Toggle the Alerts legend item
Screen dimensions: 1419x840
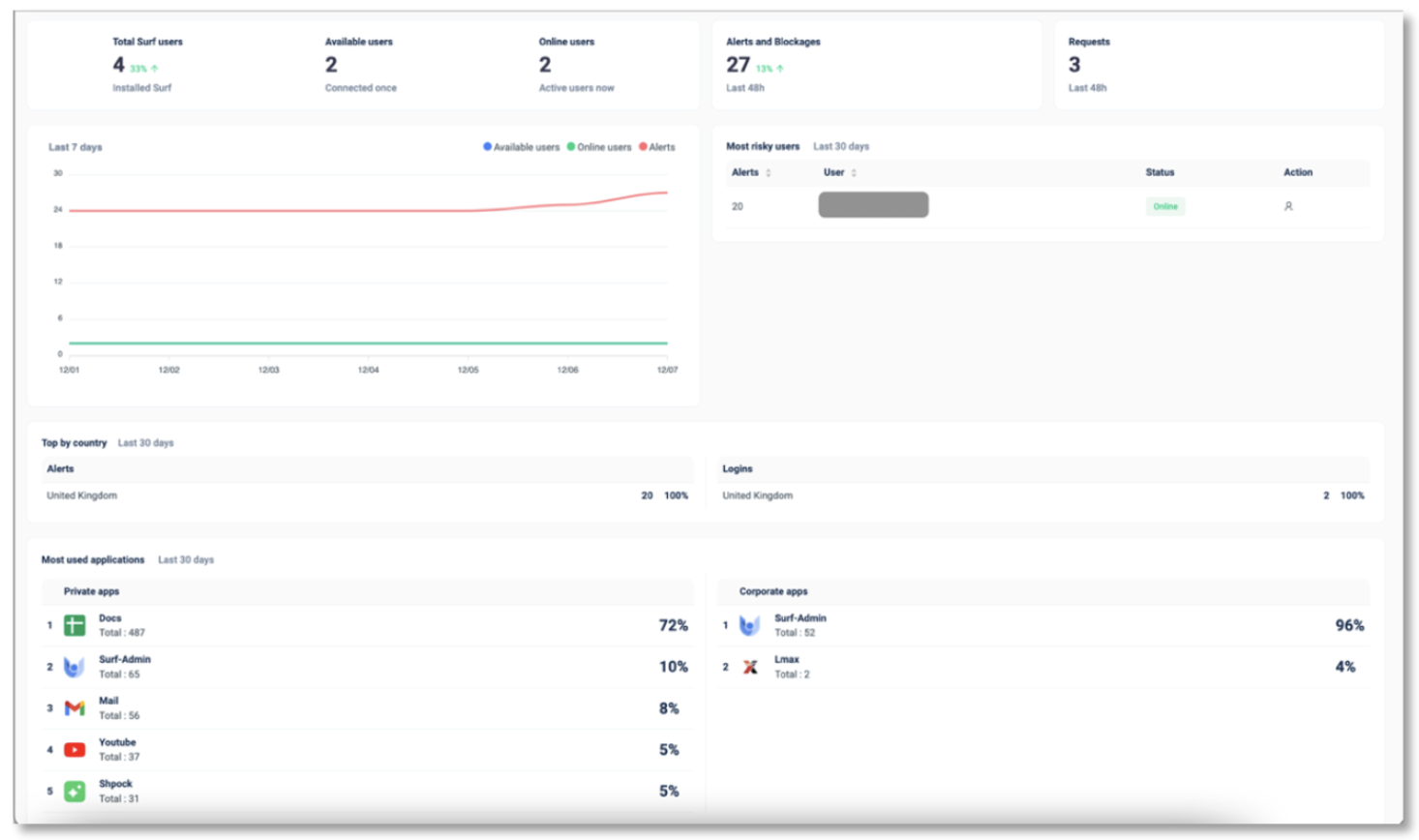pyautogui.click(x=657, y=147)
